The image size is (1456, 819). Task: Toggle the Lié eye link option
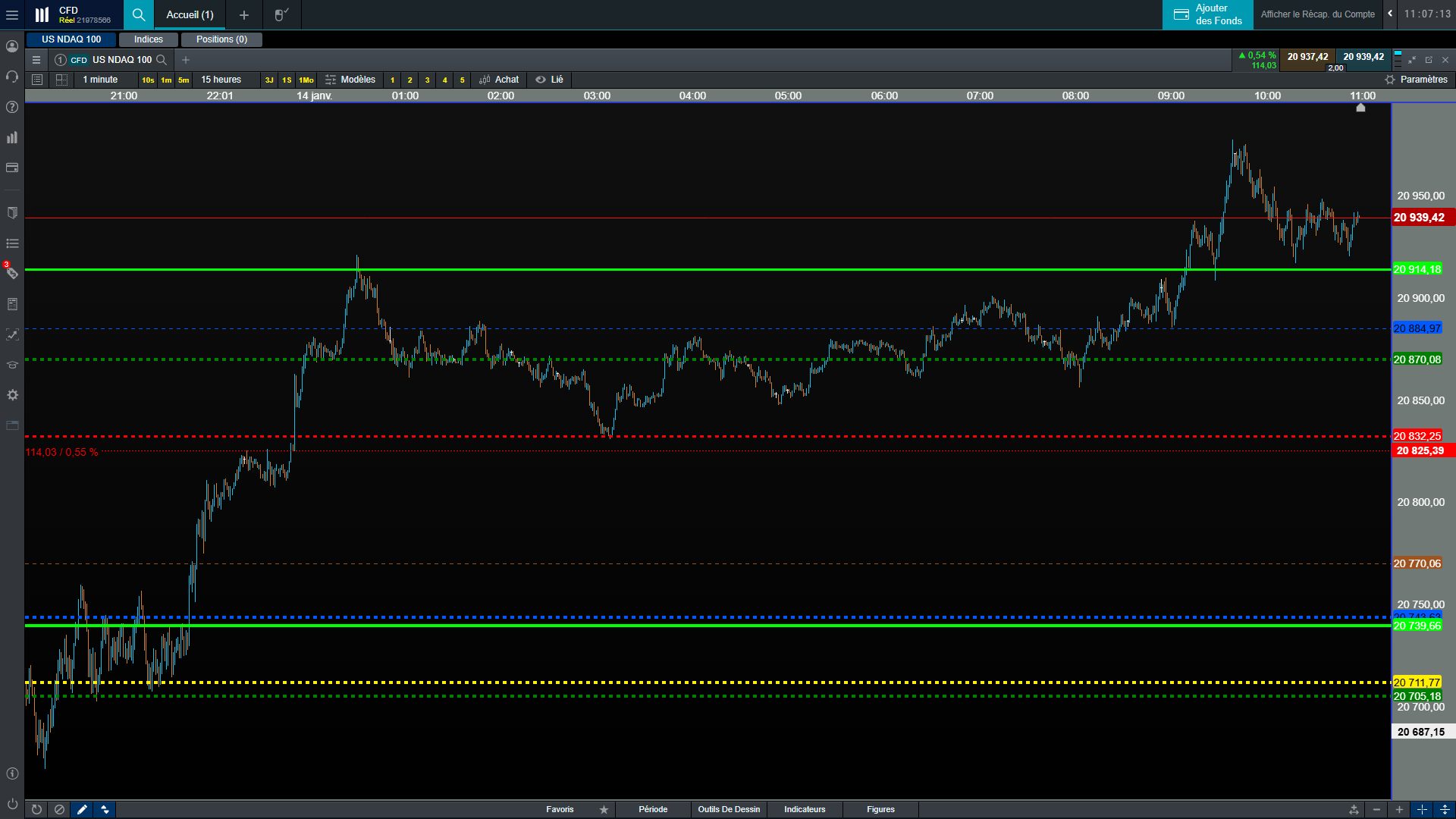[550, 80]
